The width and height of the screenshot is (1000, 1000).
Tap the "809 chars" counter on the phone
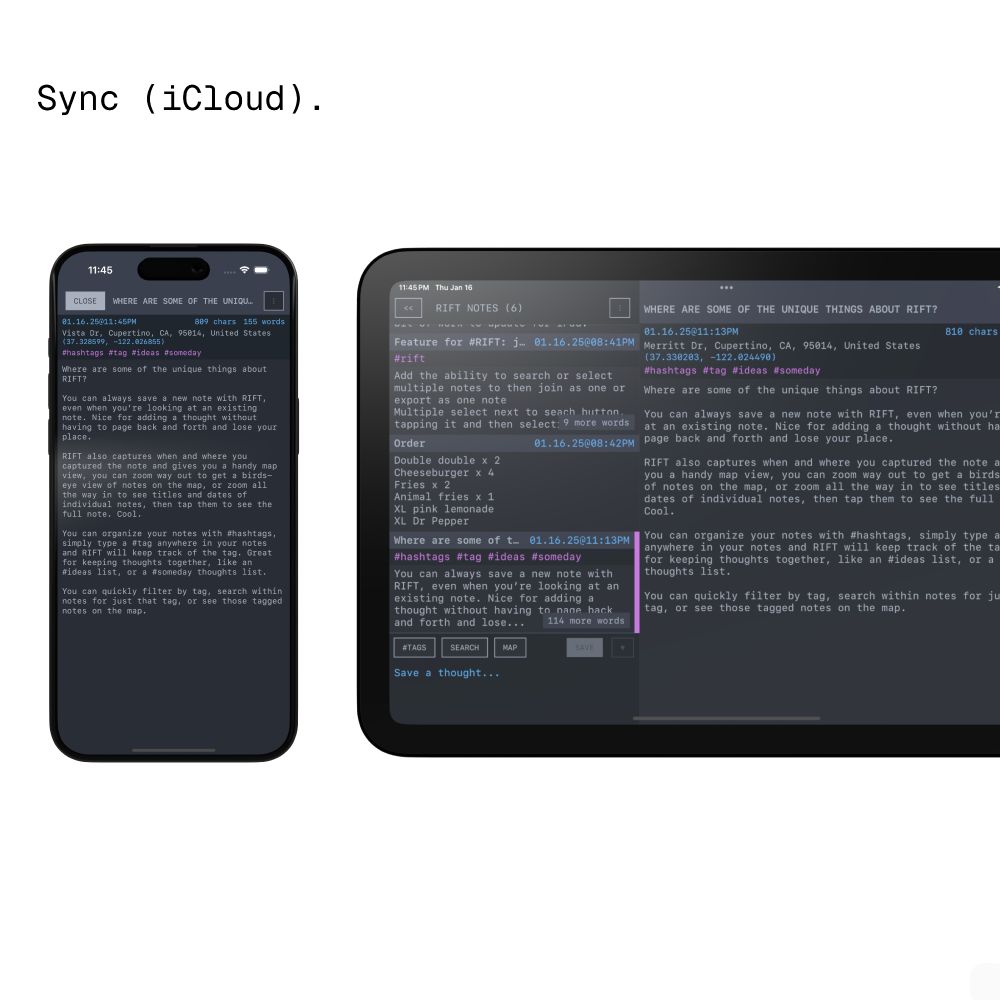[215, 322]
